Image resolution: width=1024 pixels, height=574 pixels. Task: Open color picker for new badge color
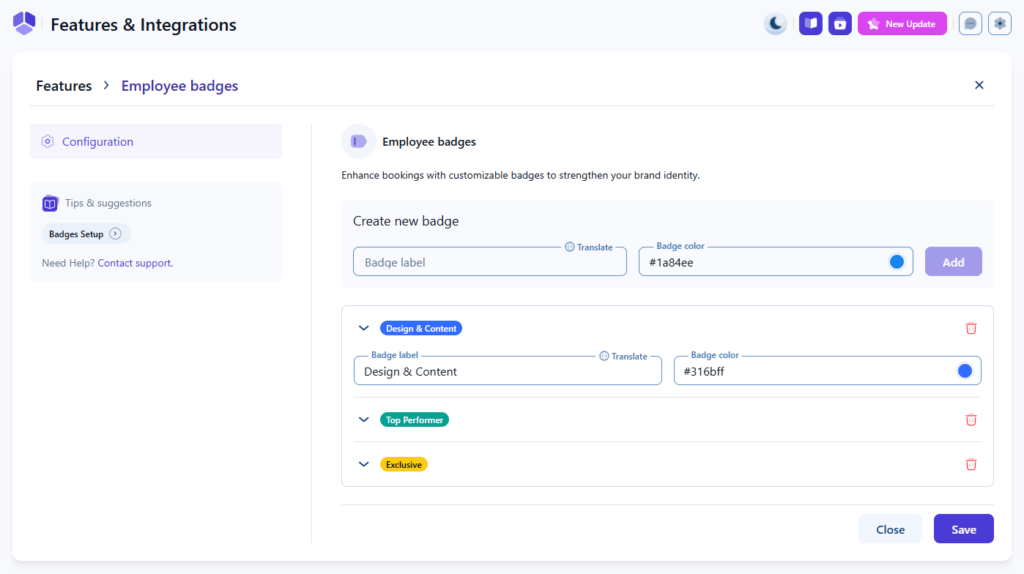(x=897, y=262)
